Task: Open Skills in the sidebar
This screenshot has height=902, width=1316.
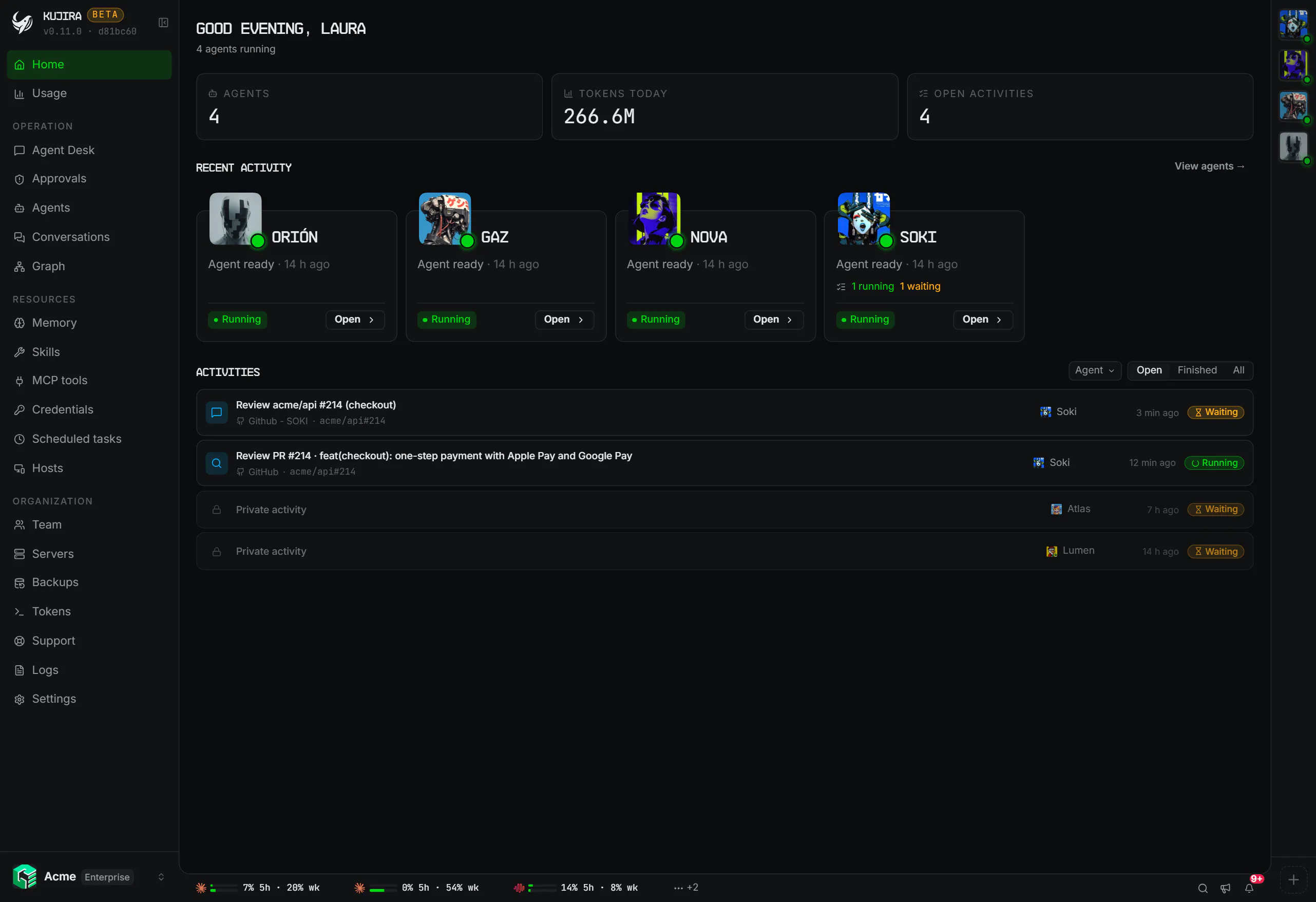Action: click(89, 352)
